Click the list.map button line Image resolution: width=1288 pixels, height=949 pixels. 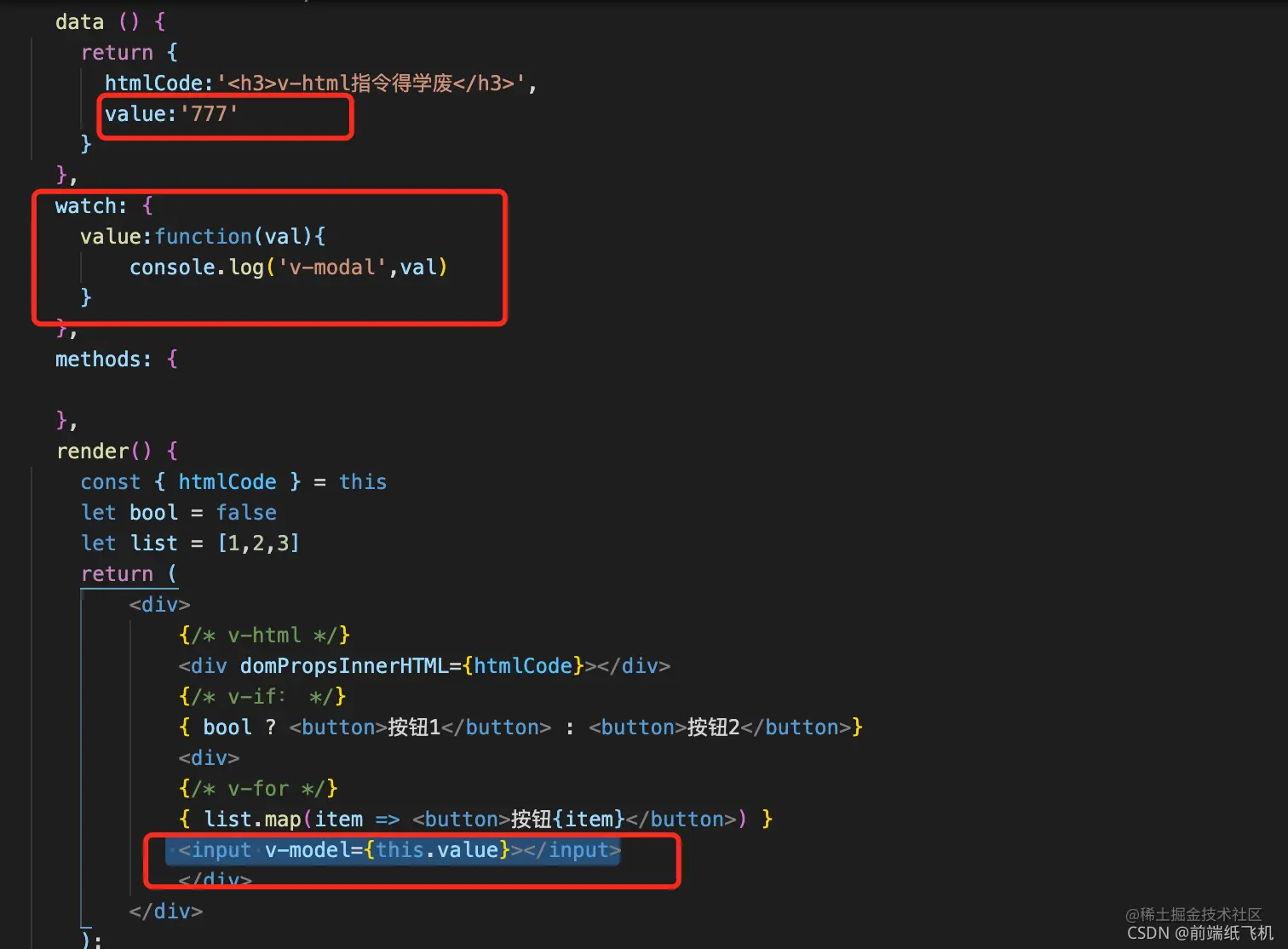coord(475,819)
